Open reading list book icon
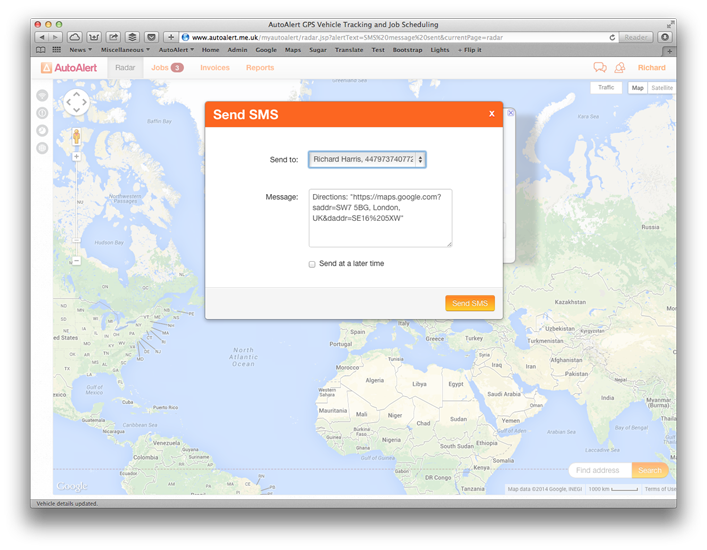The image size is (707, 550). [x=41, y=50]
